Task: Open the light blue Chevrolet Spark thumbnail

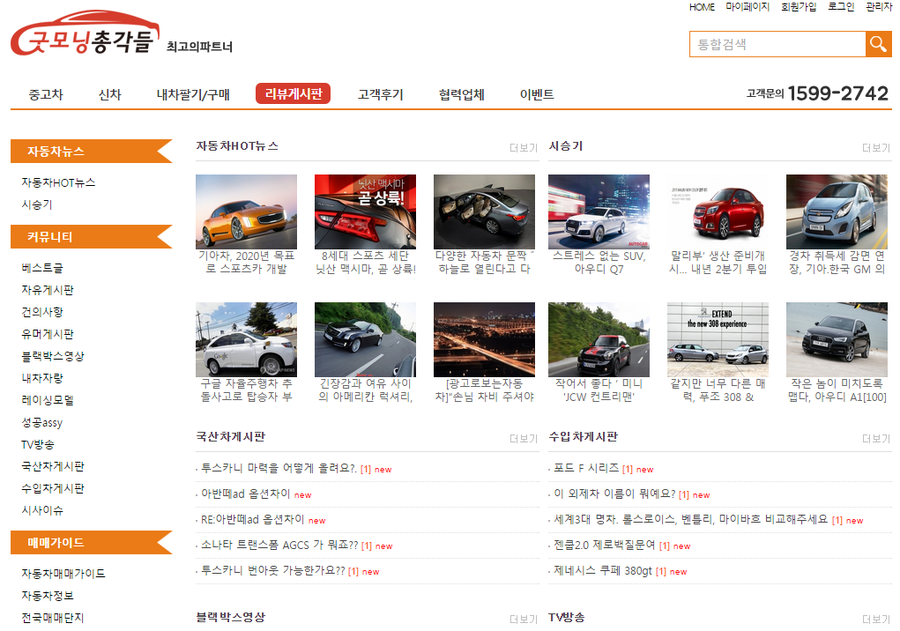Action: tap(837, 211)
